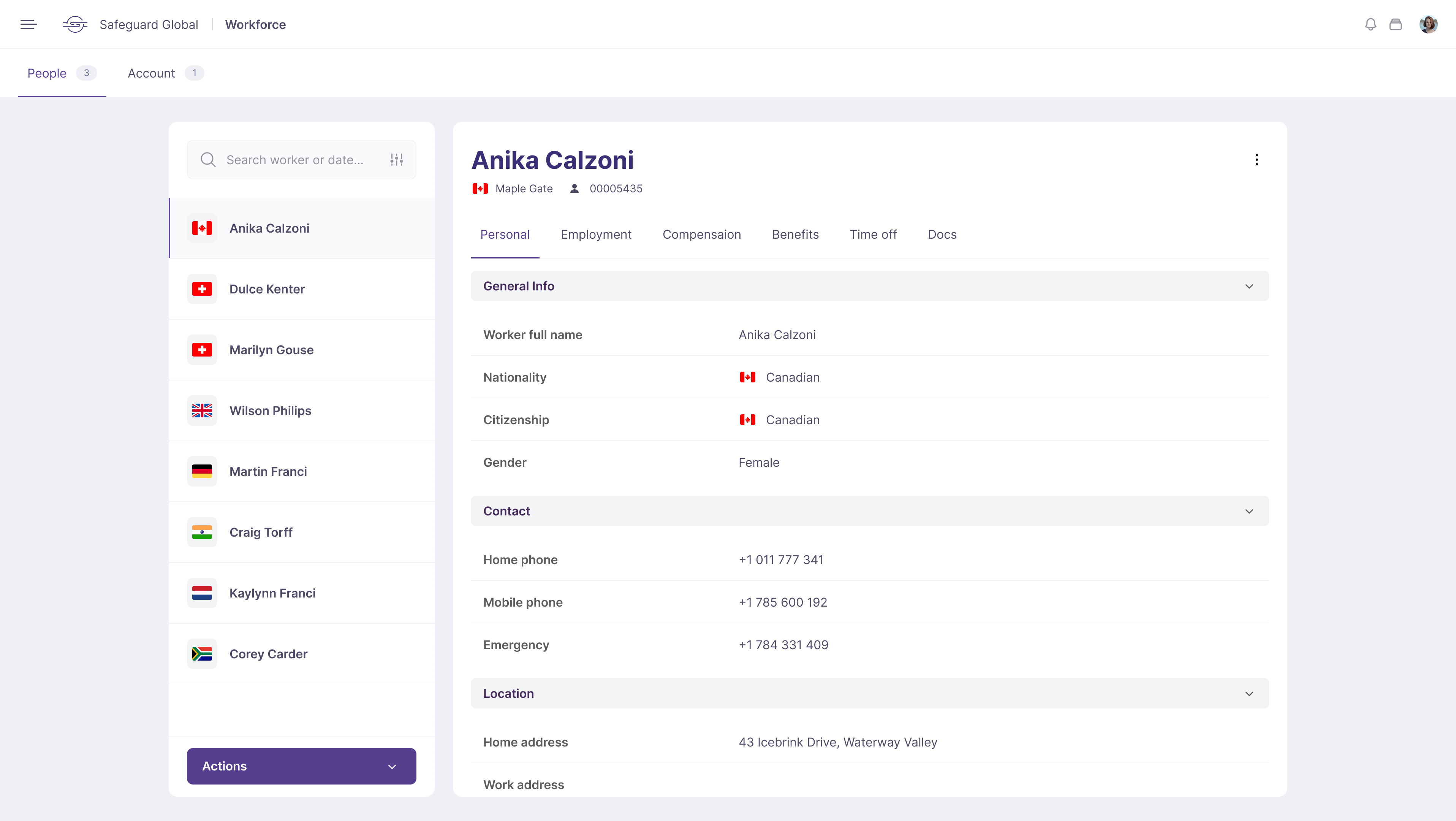The image size is (1456, 821).
Task: Open the Docs tab
Action: [x=942, y=235]
